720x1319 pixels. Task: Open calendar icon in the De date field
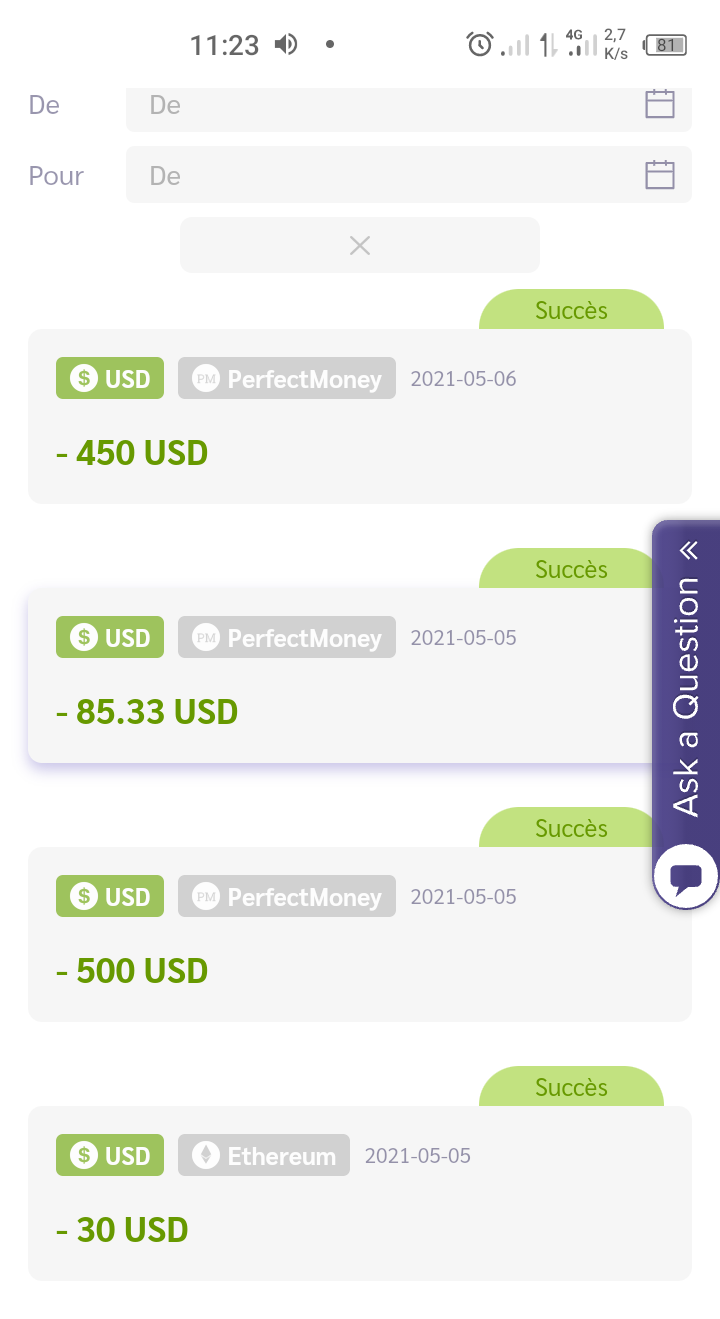coord(660,104)
